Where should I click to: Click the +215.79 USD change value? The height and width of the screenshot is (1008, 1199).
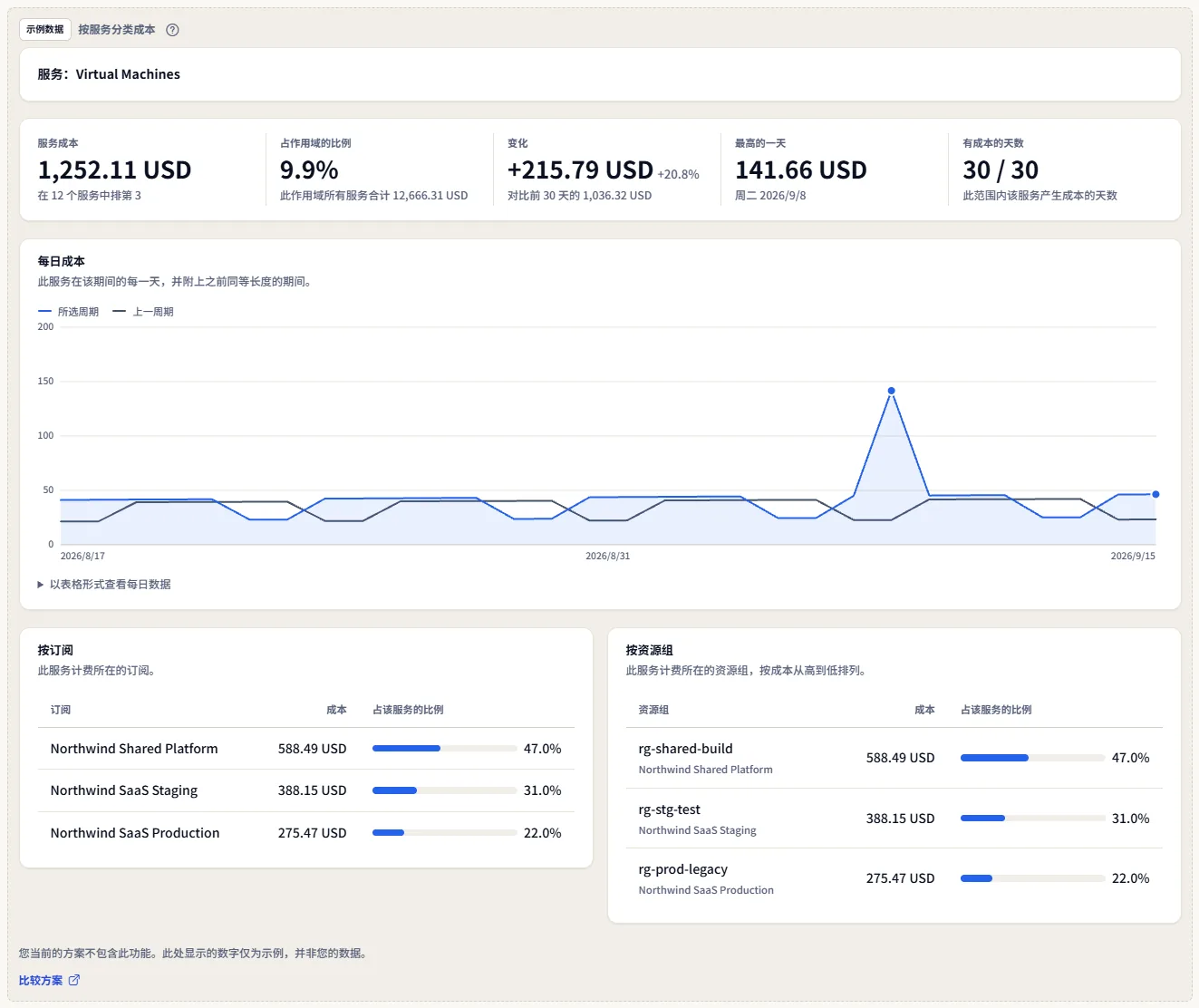(580, 170)
